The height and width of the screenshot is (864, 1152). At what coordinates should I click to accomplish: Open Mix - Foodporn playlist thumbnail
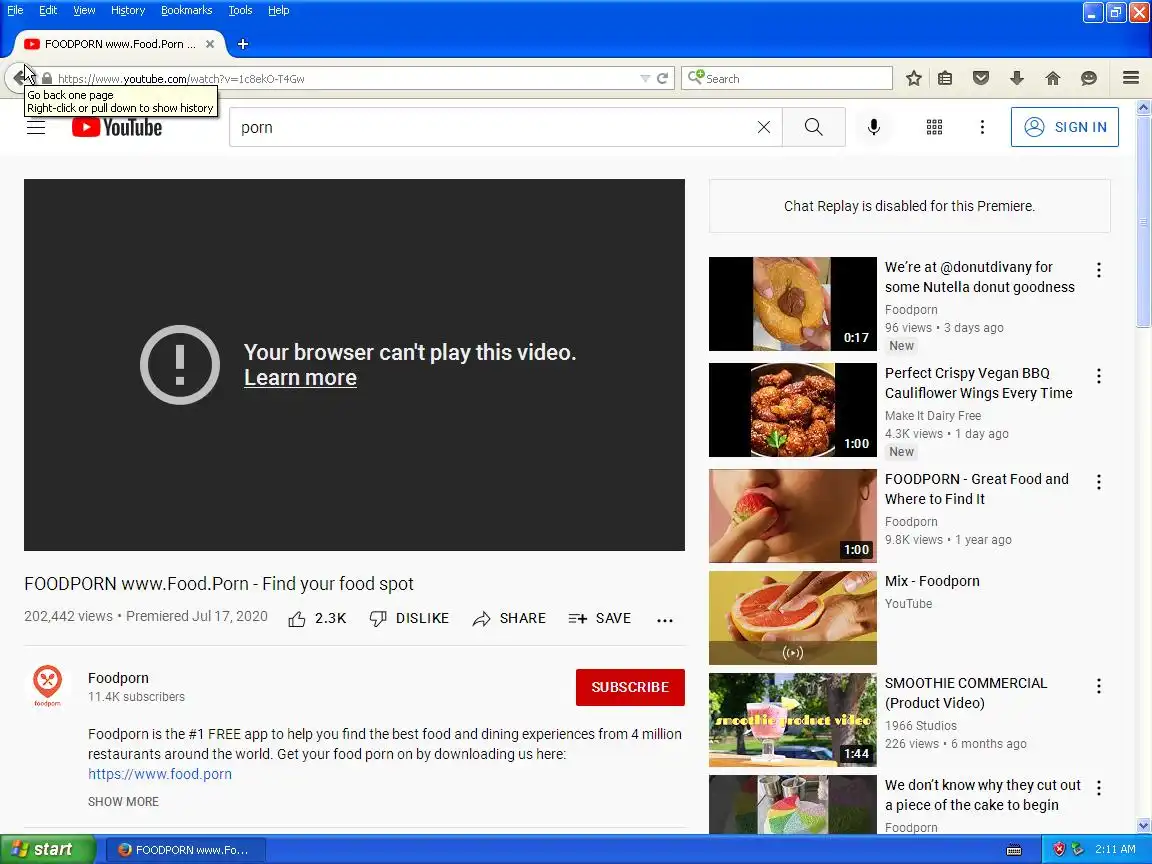(793, 618)
